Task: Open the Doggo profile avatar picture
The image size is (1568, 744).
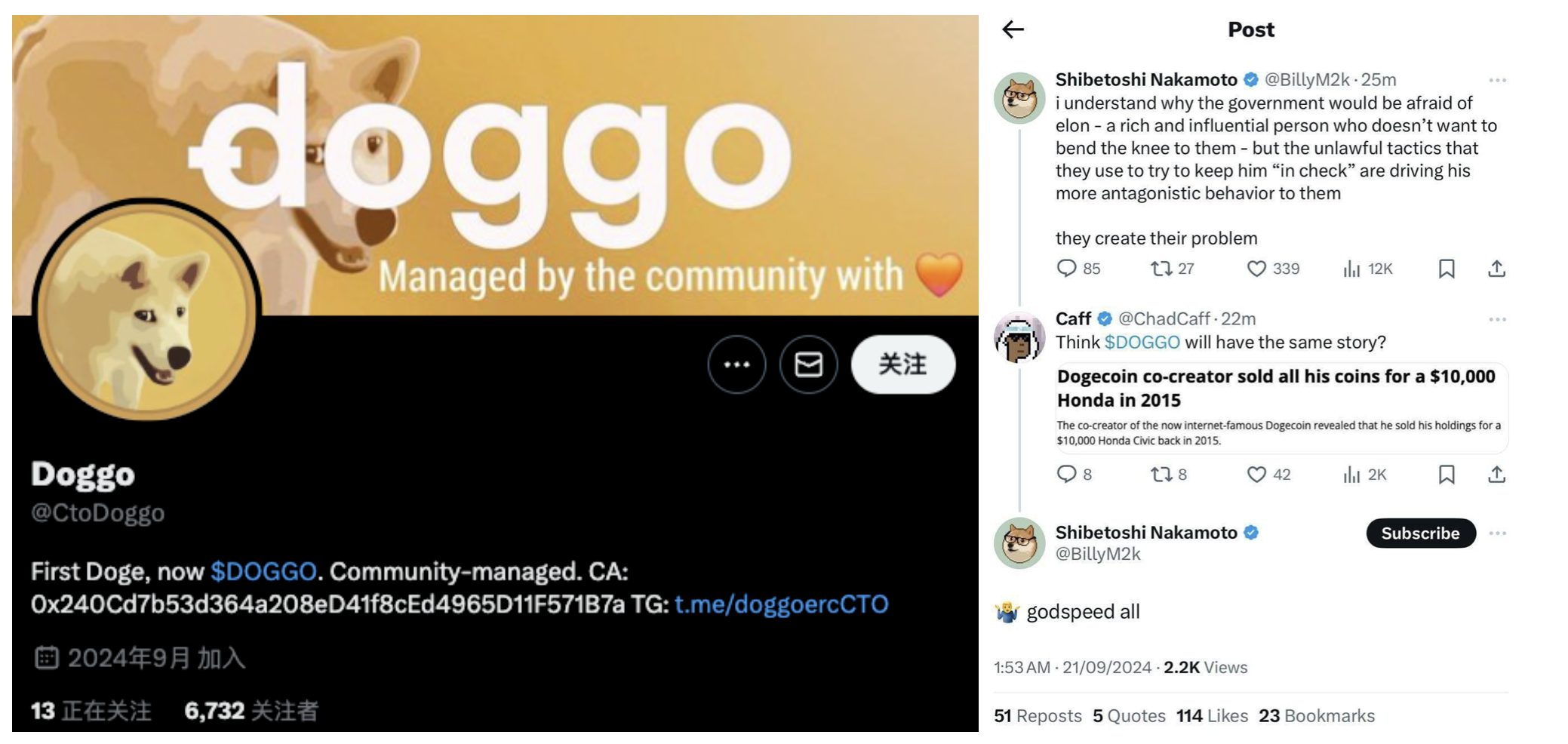Action: point(147,311)
